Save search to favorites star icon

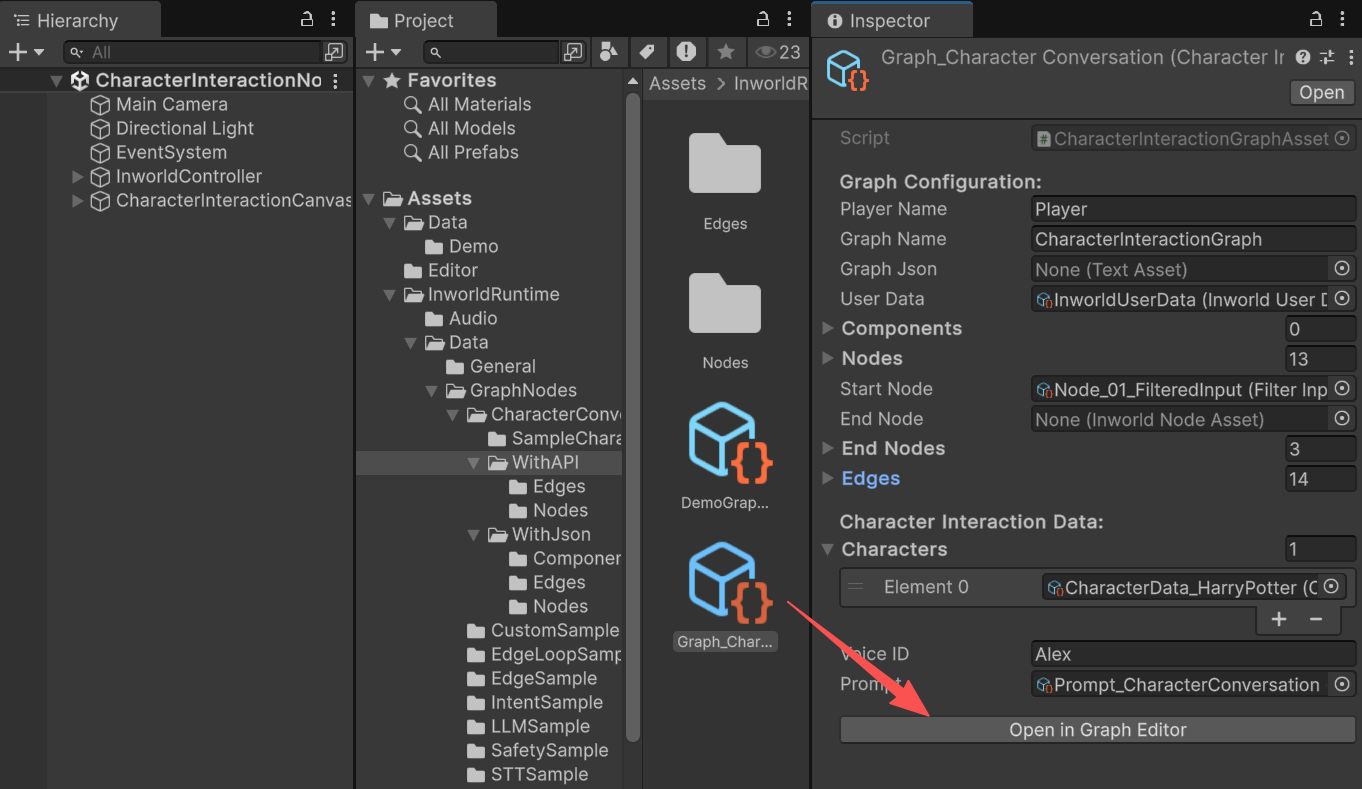[x=726, y=52]
